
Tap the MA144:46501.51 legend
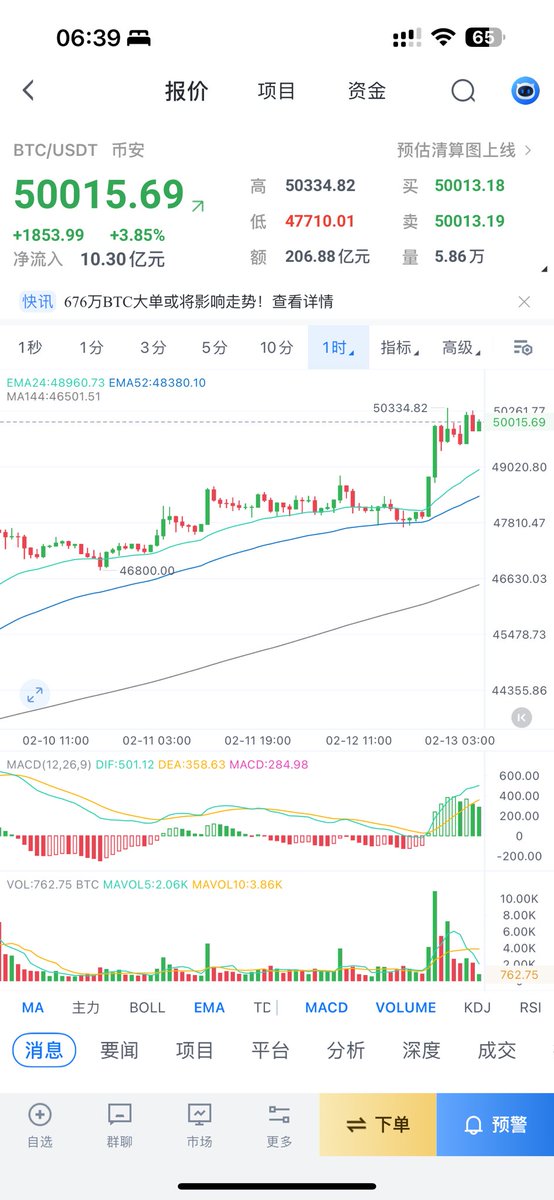54,397
